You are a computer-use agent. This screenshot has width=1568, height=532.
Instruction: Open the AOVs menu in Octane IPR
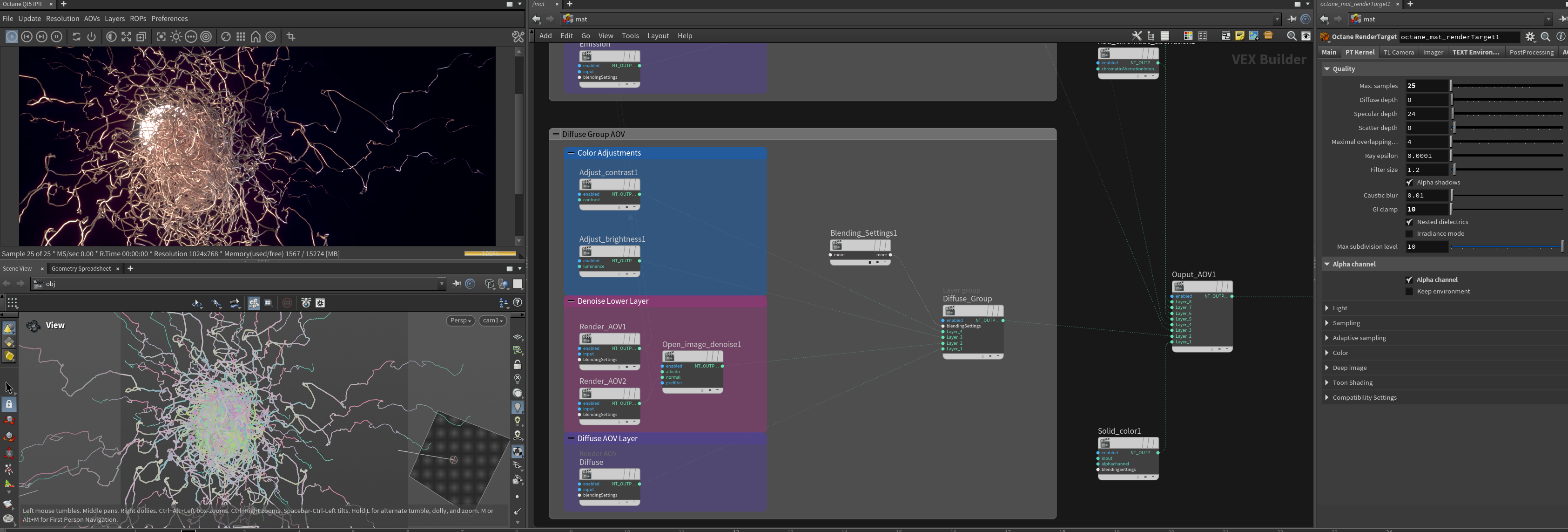(x=92, y=18)
